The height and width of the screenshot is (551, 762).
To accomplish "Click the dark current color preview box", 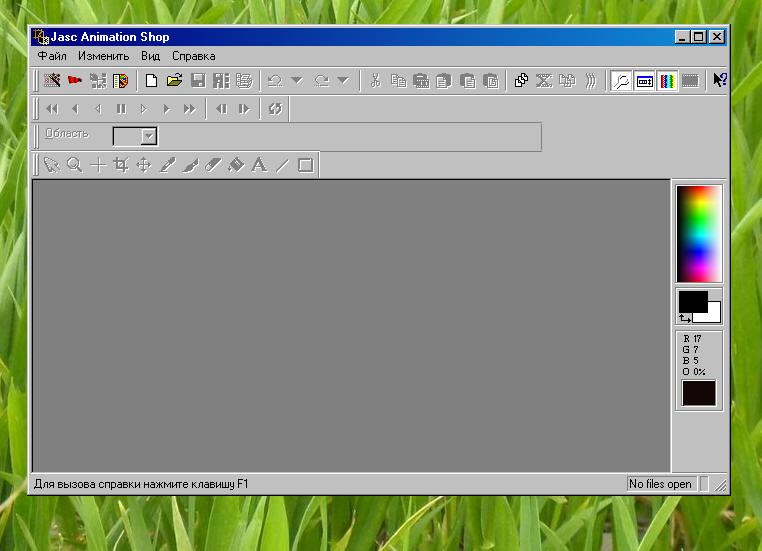I will click(699, 393).
